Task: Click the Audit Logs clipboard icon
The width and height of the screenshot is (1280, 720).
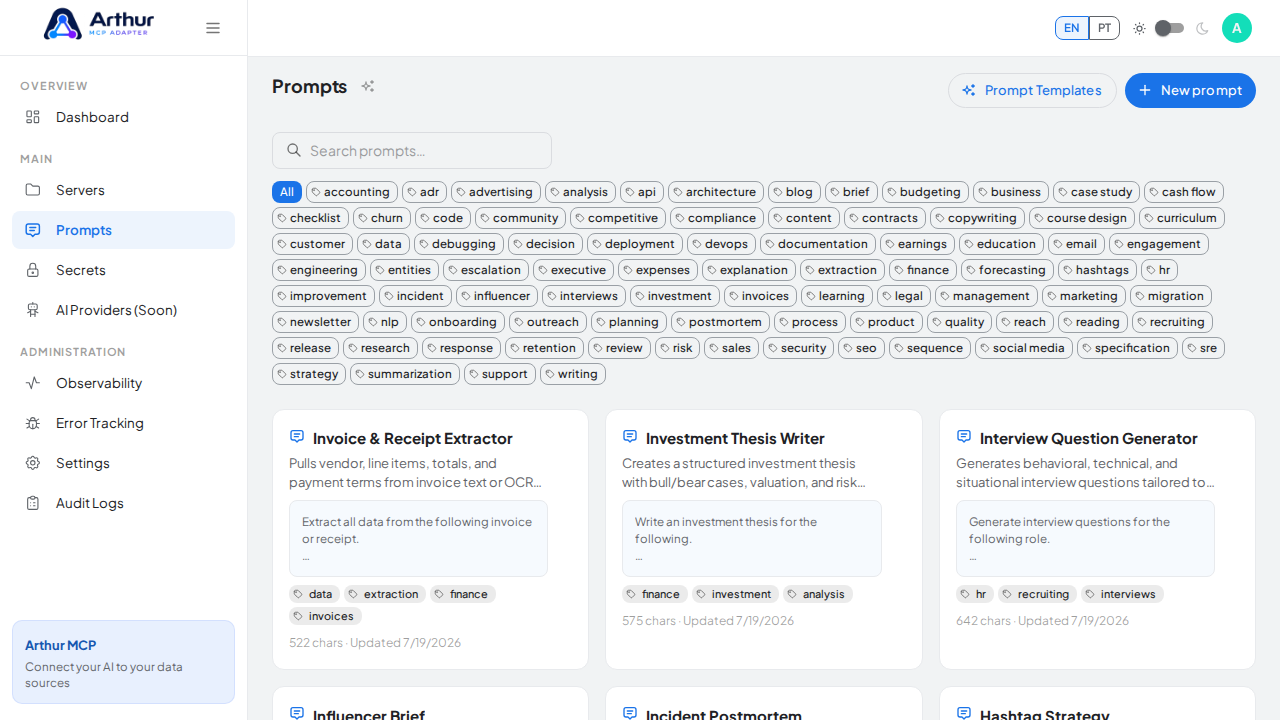Action: [x=33, y=503]
